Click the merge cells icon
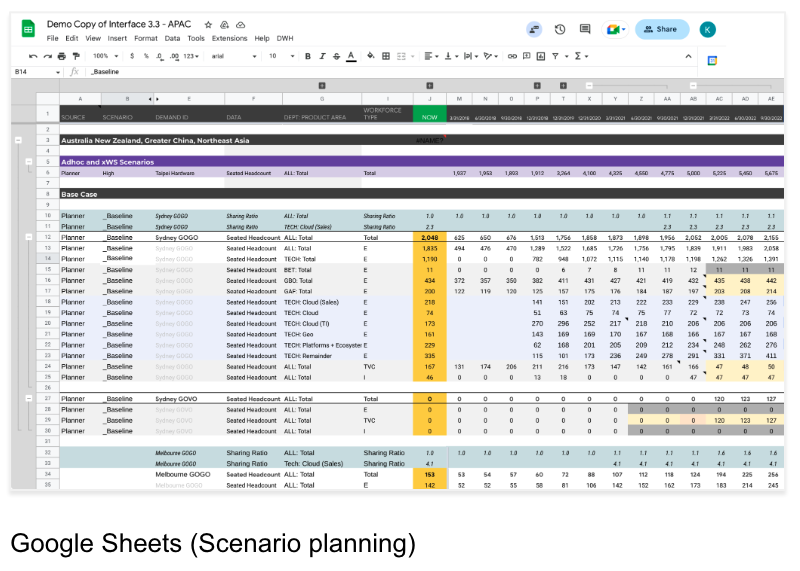The image size is (800, 571). [x=402, y=56]
